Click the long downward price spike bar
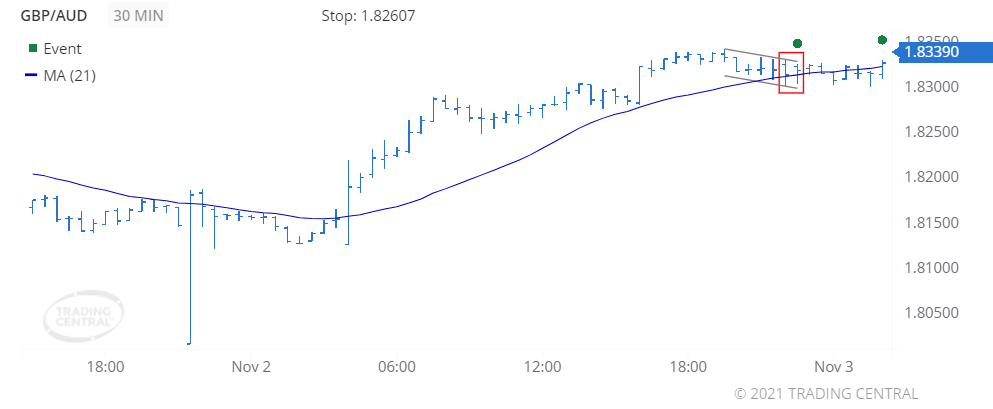 [x=190, y=266]
